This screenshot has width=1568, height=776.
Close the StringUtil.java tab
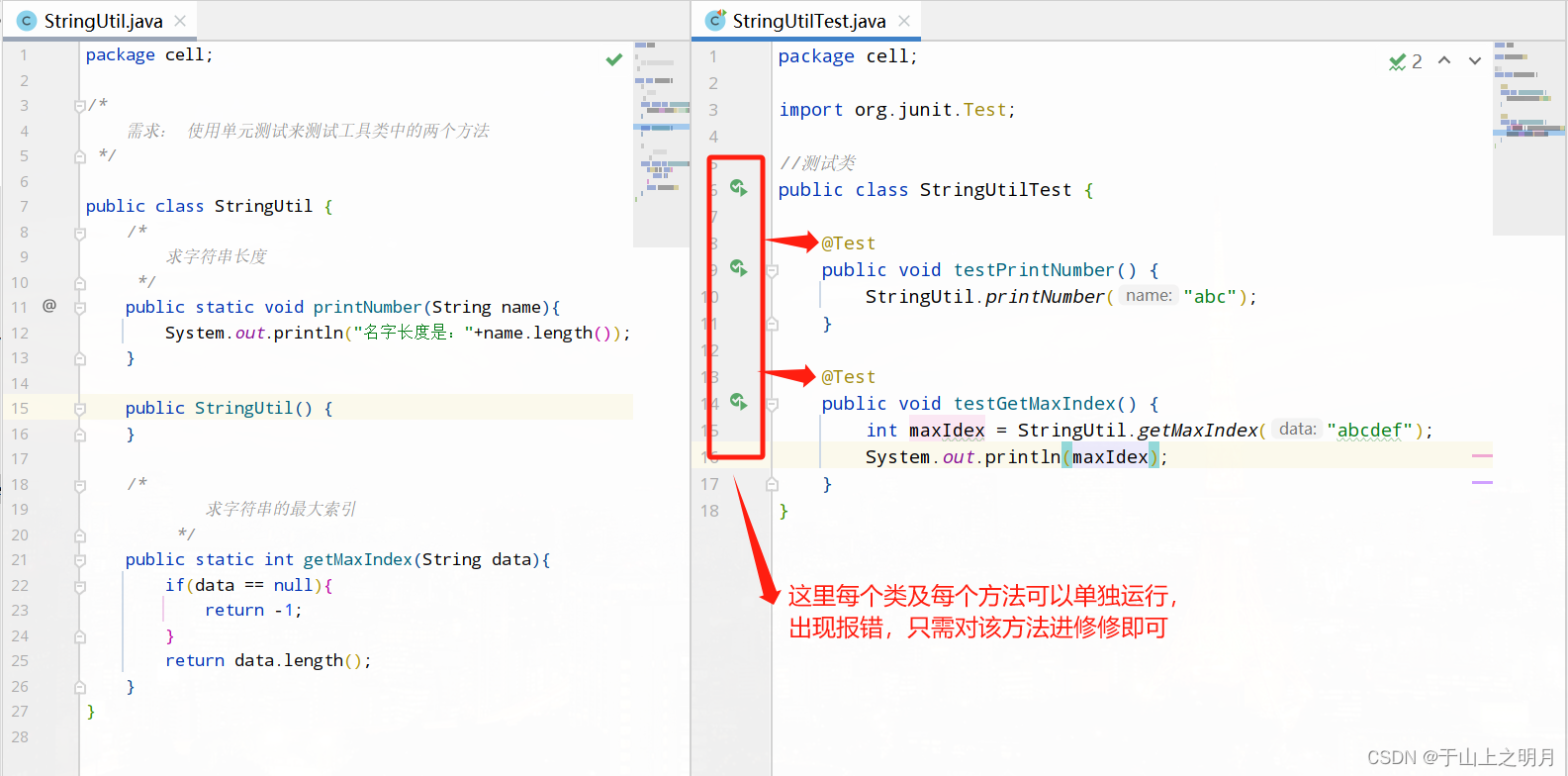coord(180,21)
